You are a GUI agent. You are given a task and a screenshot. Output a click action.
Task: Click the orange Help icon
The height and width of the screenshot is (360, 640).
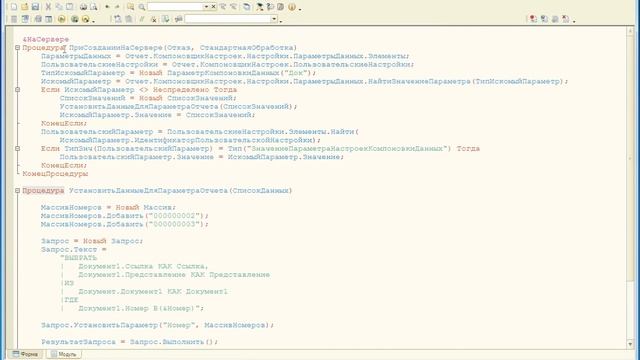point(292,7)
